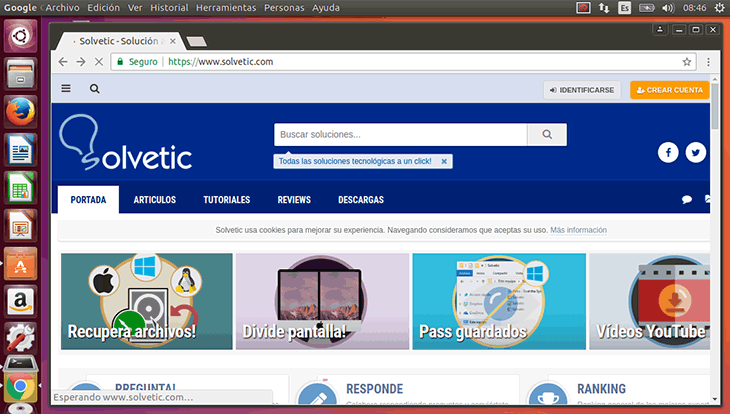The image size is (730, 414).
Task: Open network indicator in top panel
Action: coord(604,8)
